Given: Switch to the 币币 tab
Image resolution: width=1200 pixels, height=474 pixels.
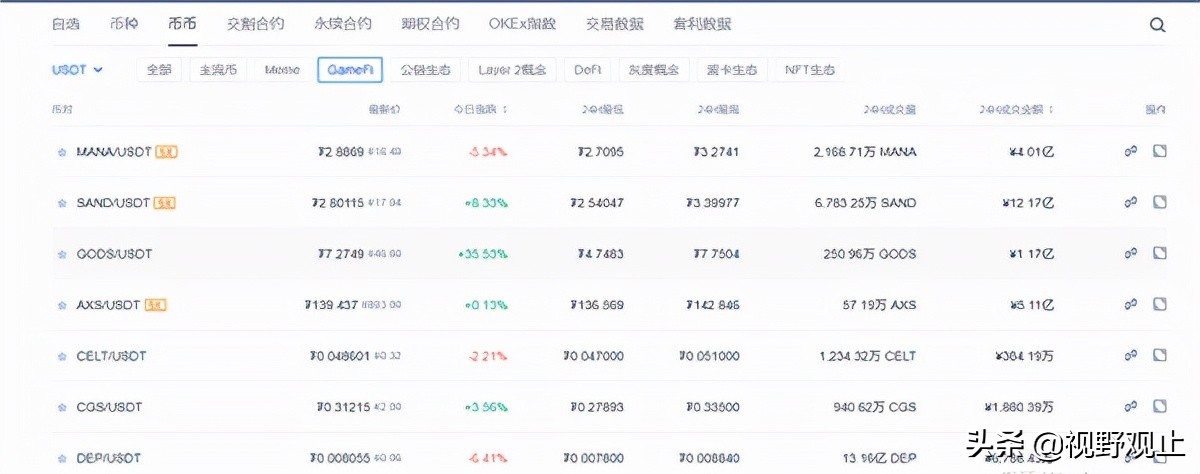Looking at the screenshot, I should (x=183, y=24).
